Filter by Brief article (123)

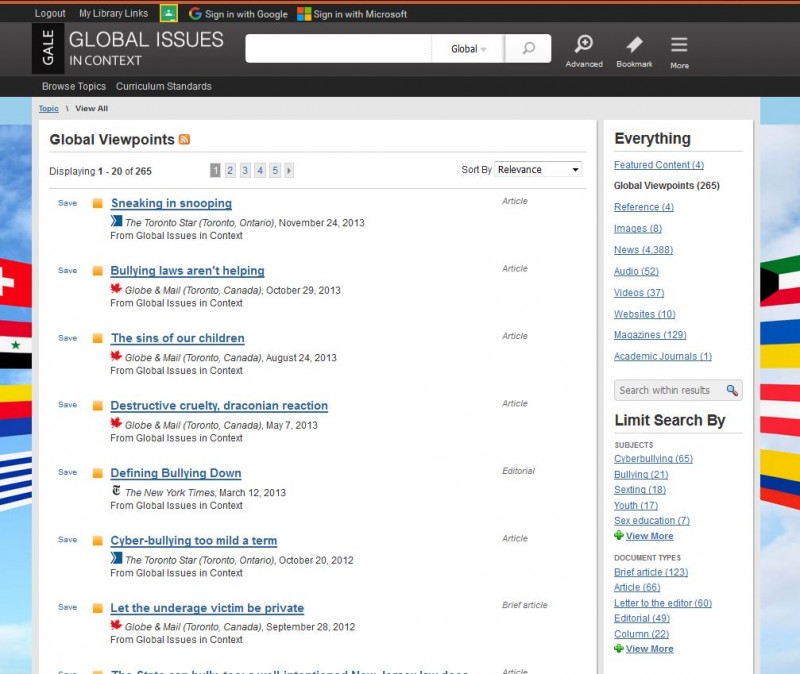[x=651, y=572]
